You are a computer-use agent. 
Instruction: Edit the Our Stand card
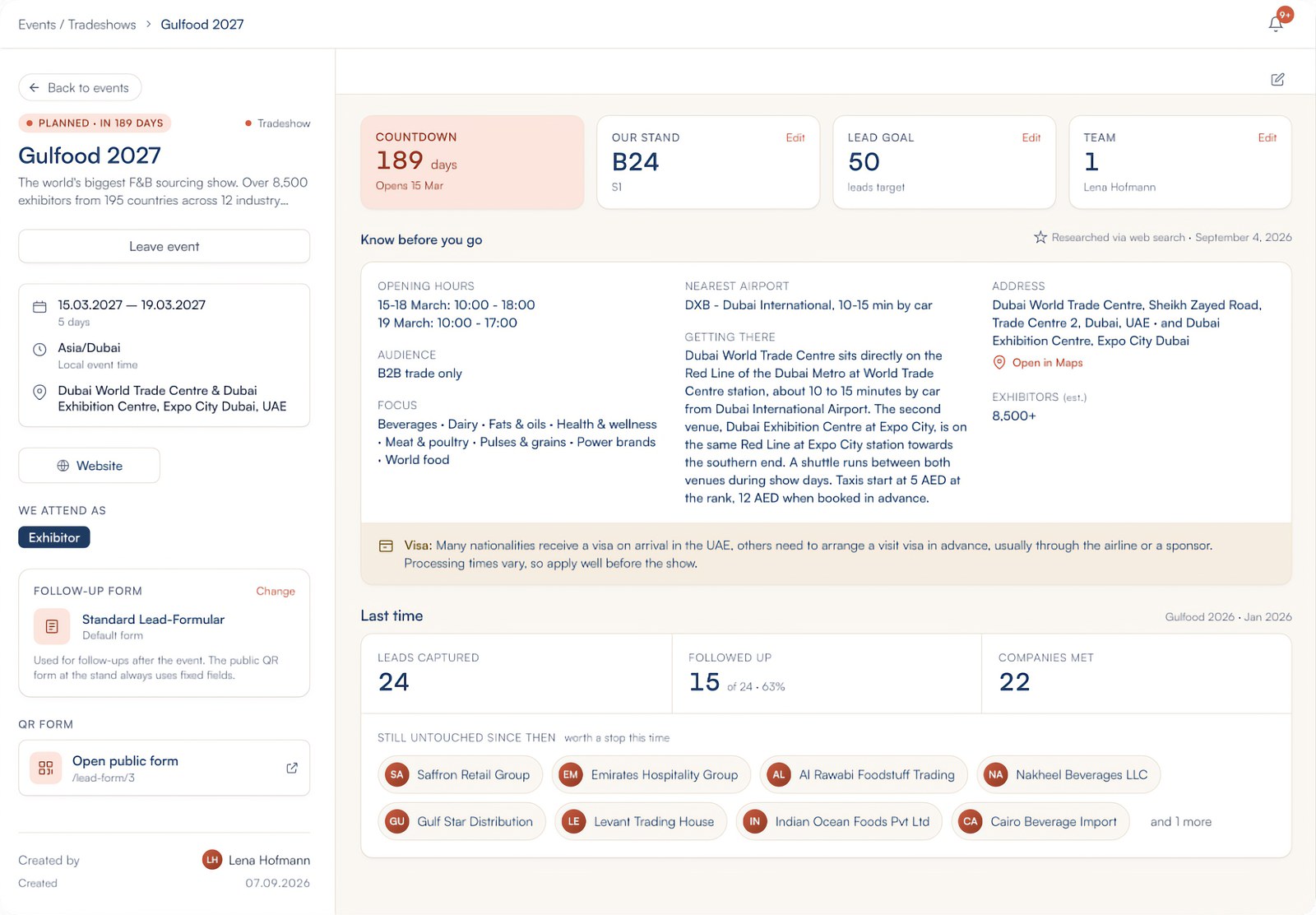[795, 137]
